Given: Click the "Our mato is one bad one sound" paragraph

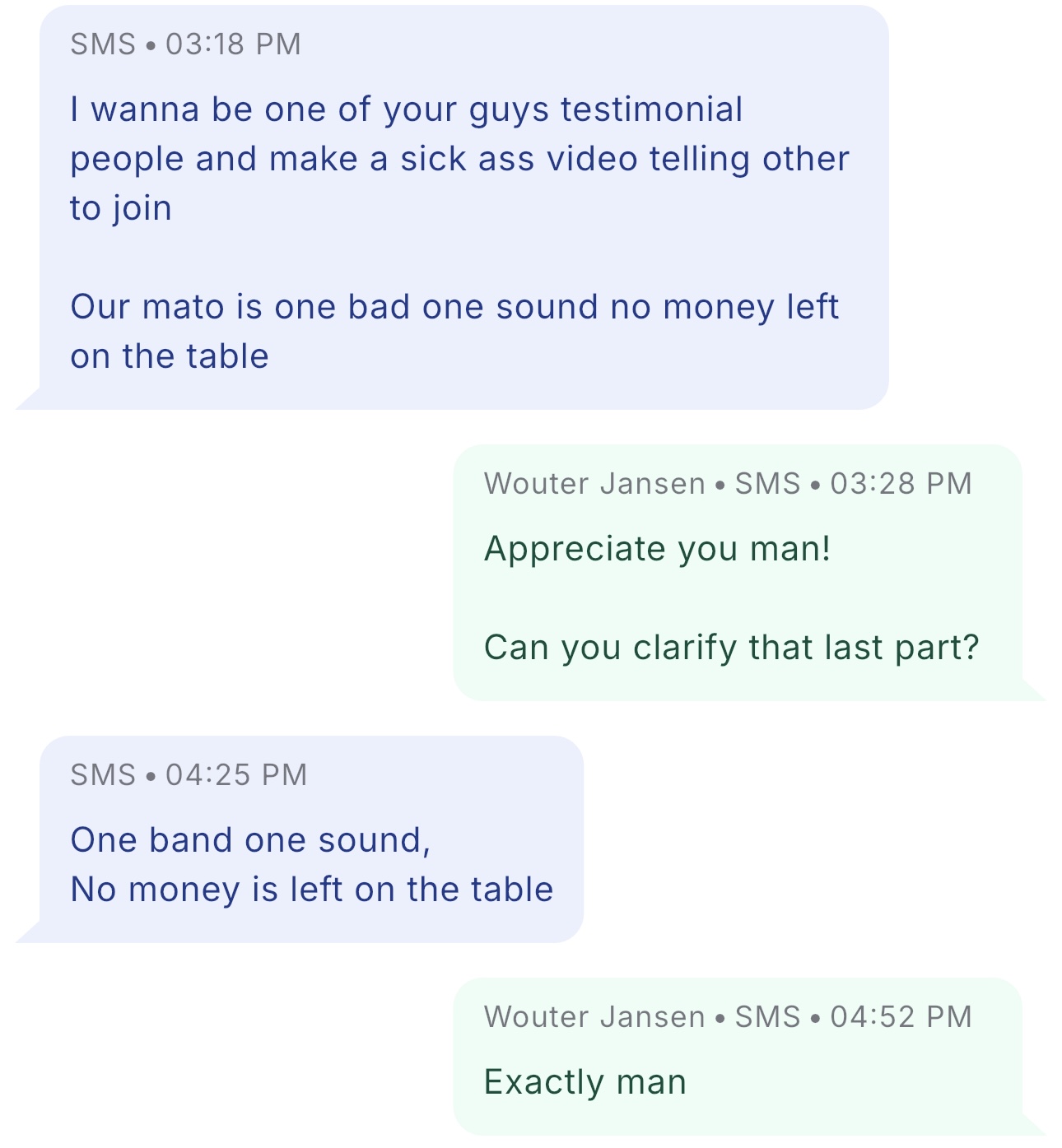Looking at the screenshot, I should (x=454, y=307).
